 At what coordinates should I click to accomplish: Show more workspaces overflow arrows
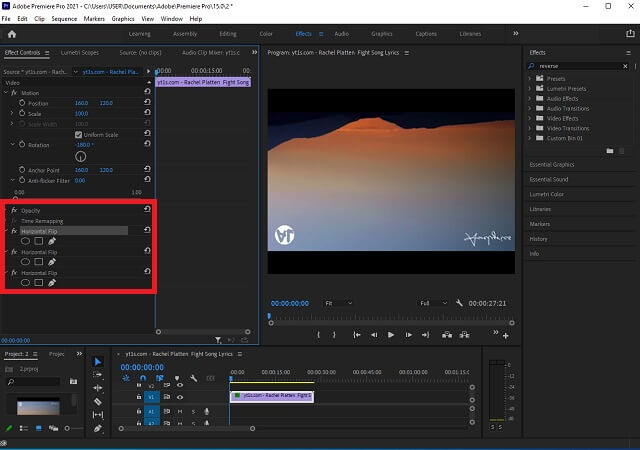point(516,33)
